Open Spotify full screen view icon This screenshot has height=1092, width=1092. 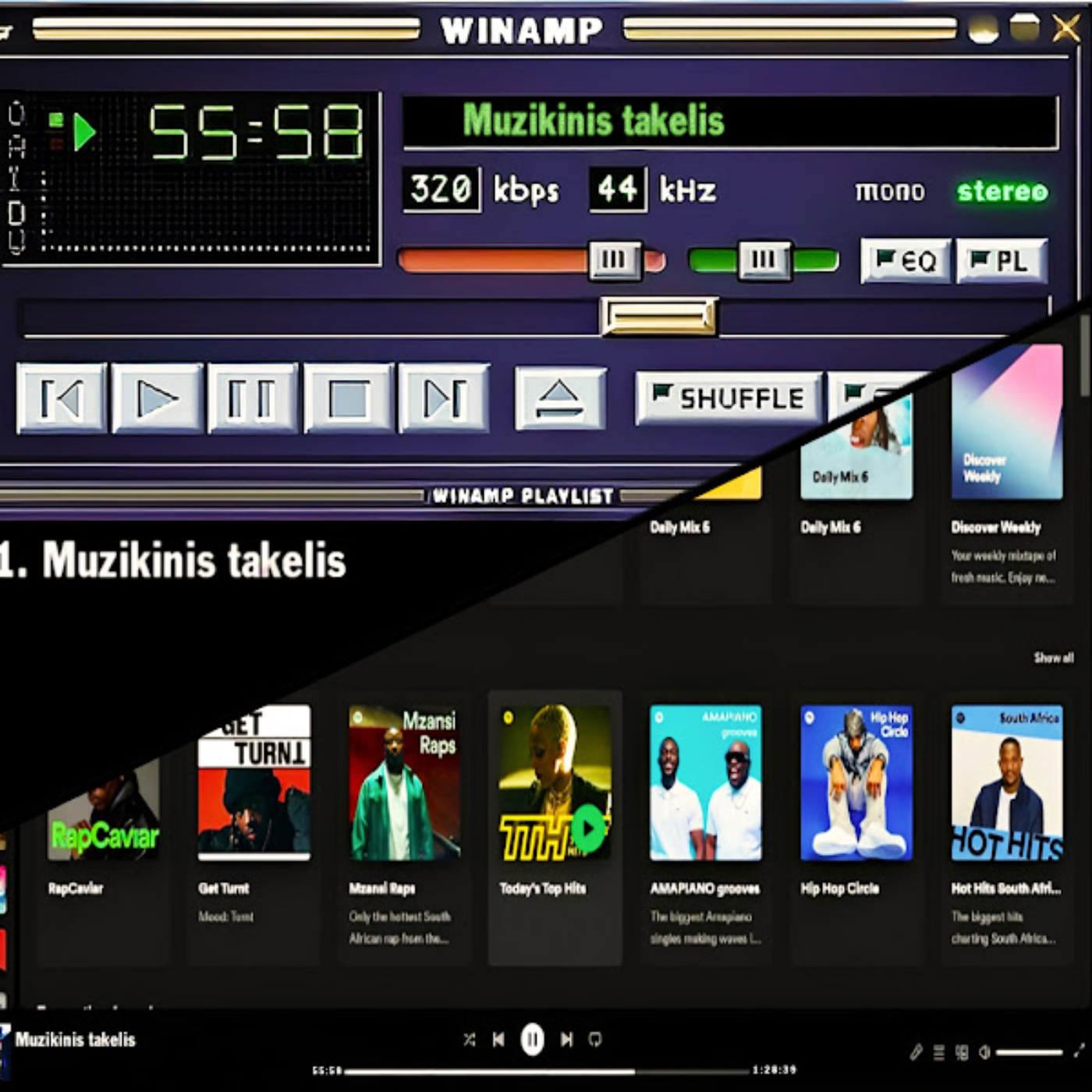point(1080,1051)
